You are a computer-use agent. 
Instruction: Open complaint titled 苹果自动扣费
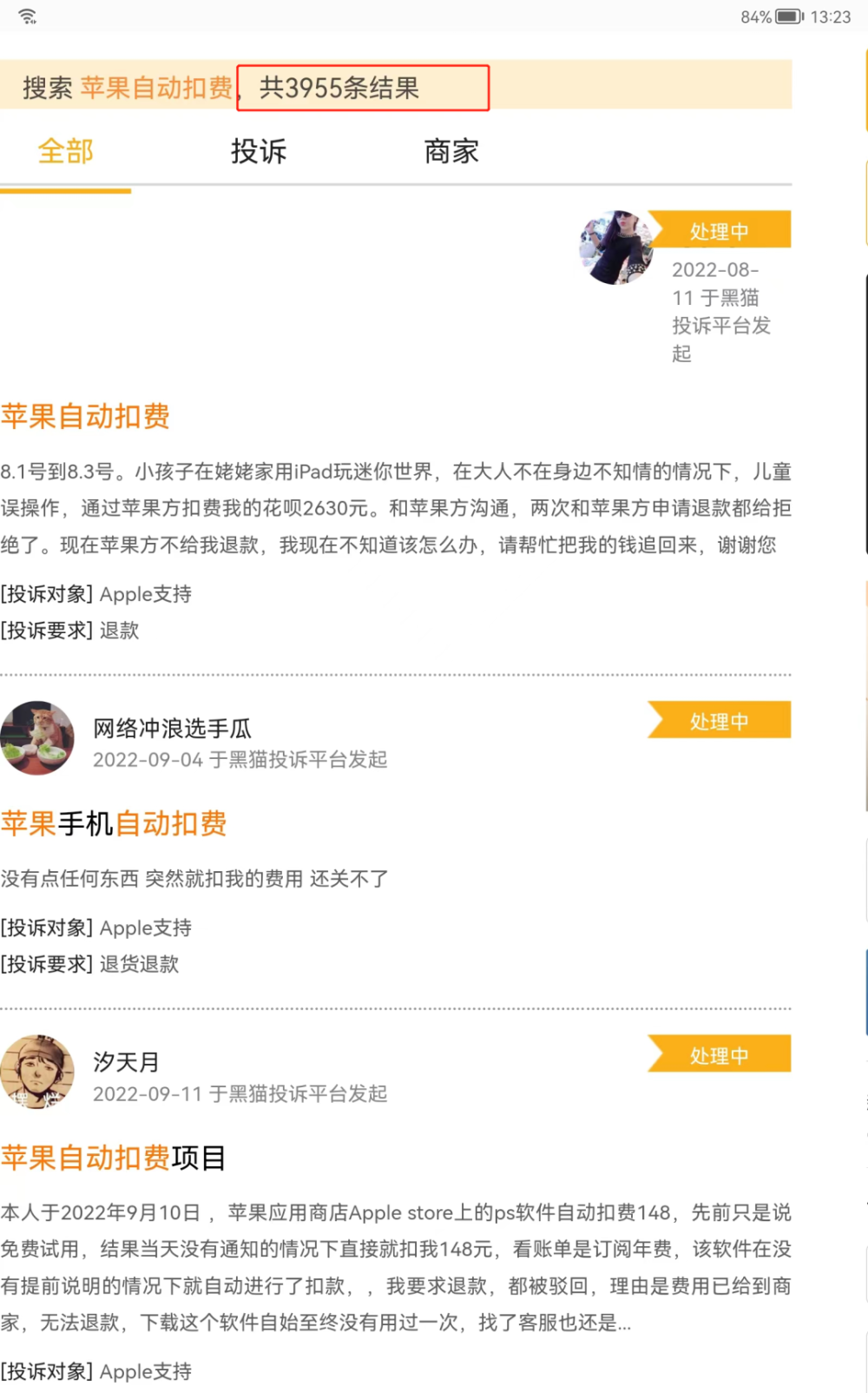tap(85, 416)
